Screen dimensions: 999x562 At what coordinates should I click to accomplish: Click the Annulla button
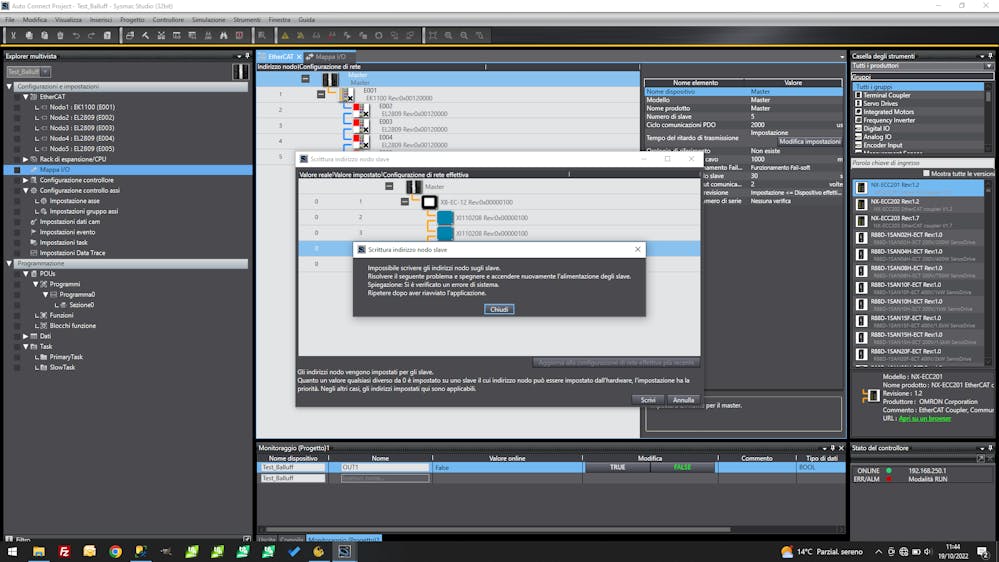coord(683,399)
